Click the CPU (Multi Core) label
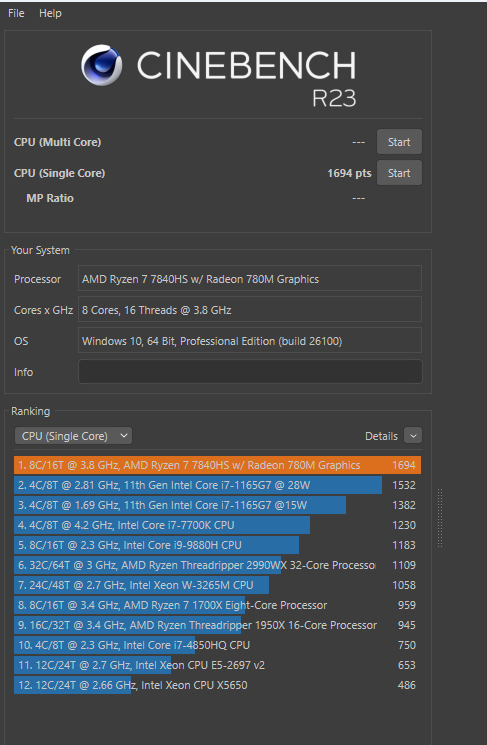 pyautogui.click(x=57, y=142)
